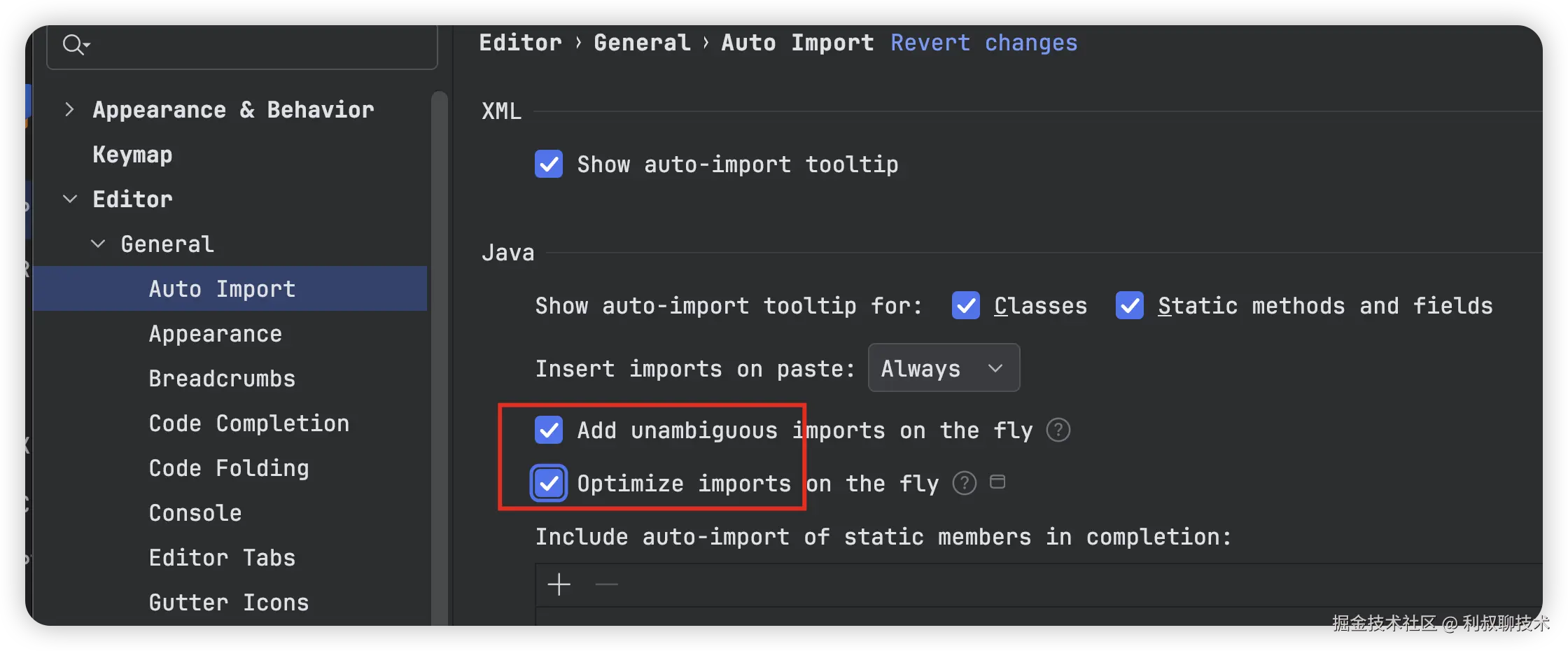The height and width of the screenshot is (651, 1568).
Task: Click Revert changes link
Action: click(x=984, y=43)
